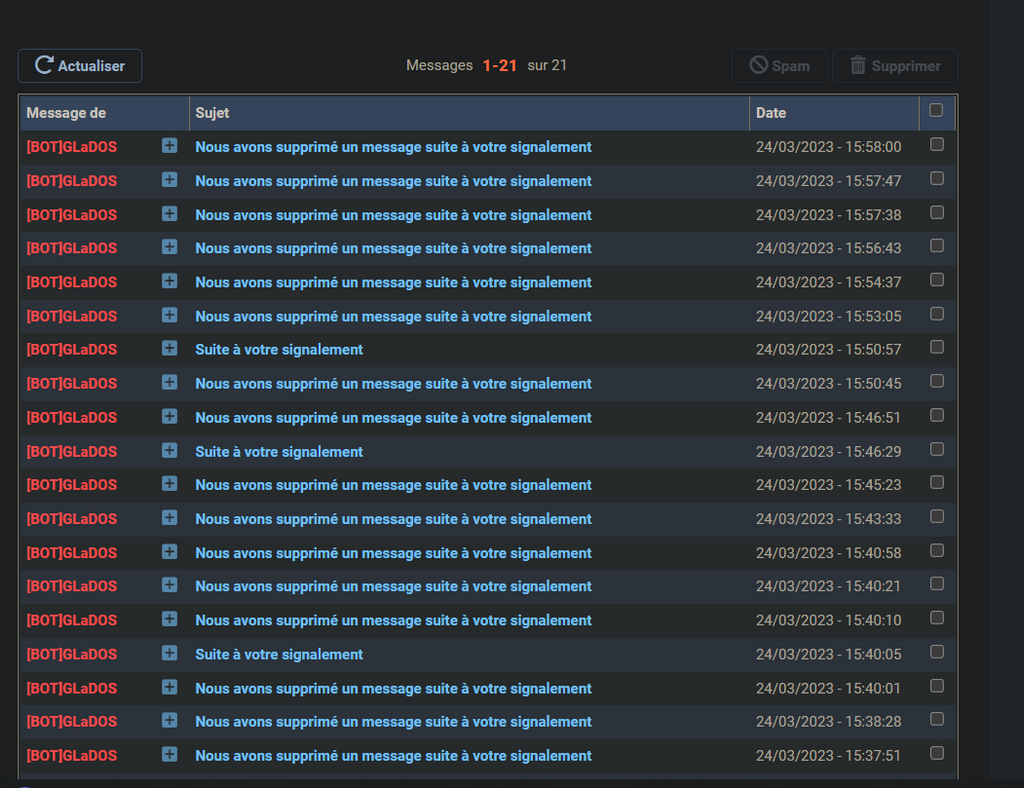Expand the plus icon for the 15:45:23 message
The width and height of the screenshot is (1024, 788).
coord(169,484)
